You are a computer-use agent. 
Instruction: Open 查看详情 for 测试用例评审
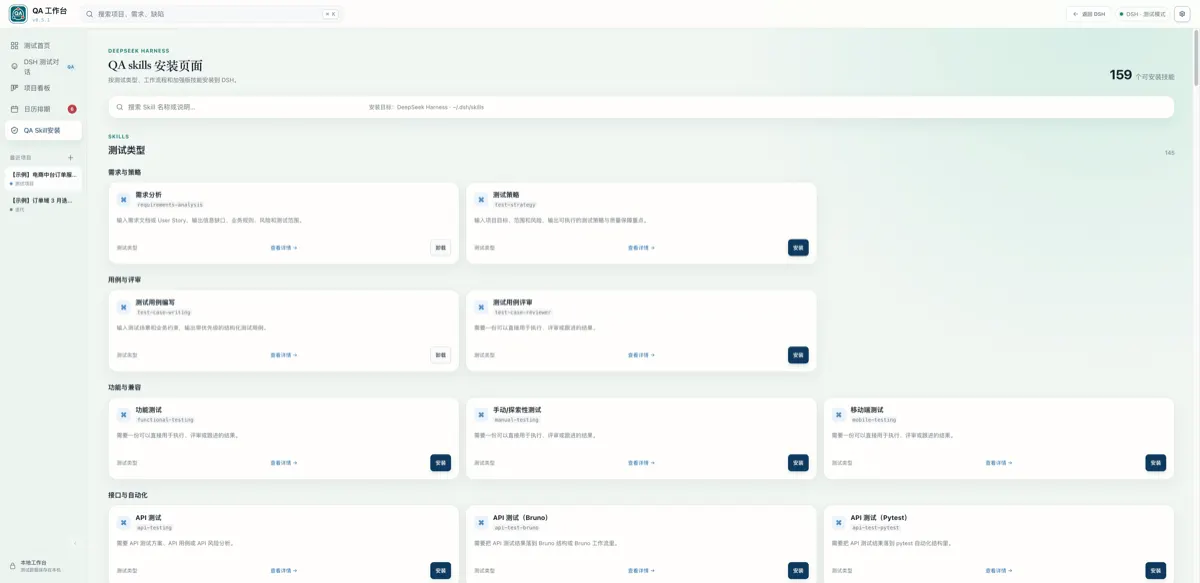click(x=641, y=355)
